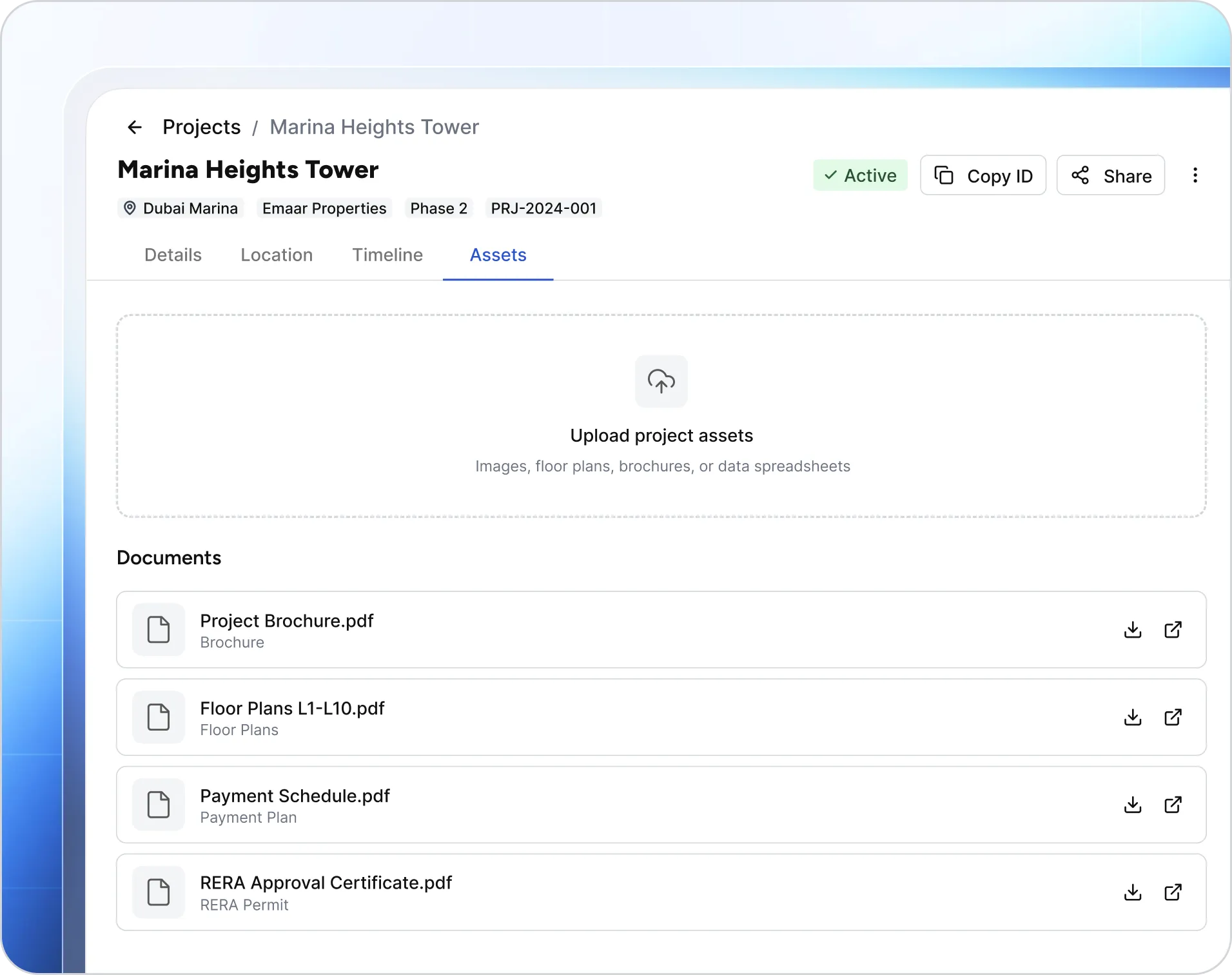This screenshot has height=975, width=1232.
Task: Download Floor Plans L1-L10.pdf
Action: (1133, 717)
